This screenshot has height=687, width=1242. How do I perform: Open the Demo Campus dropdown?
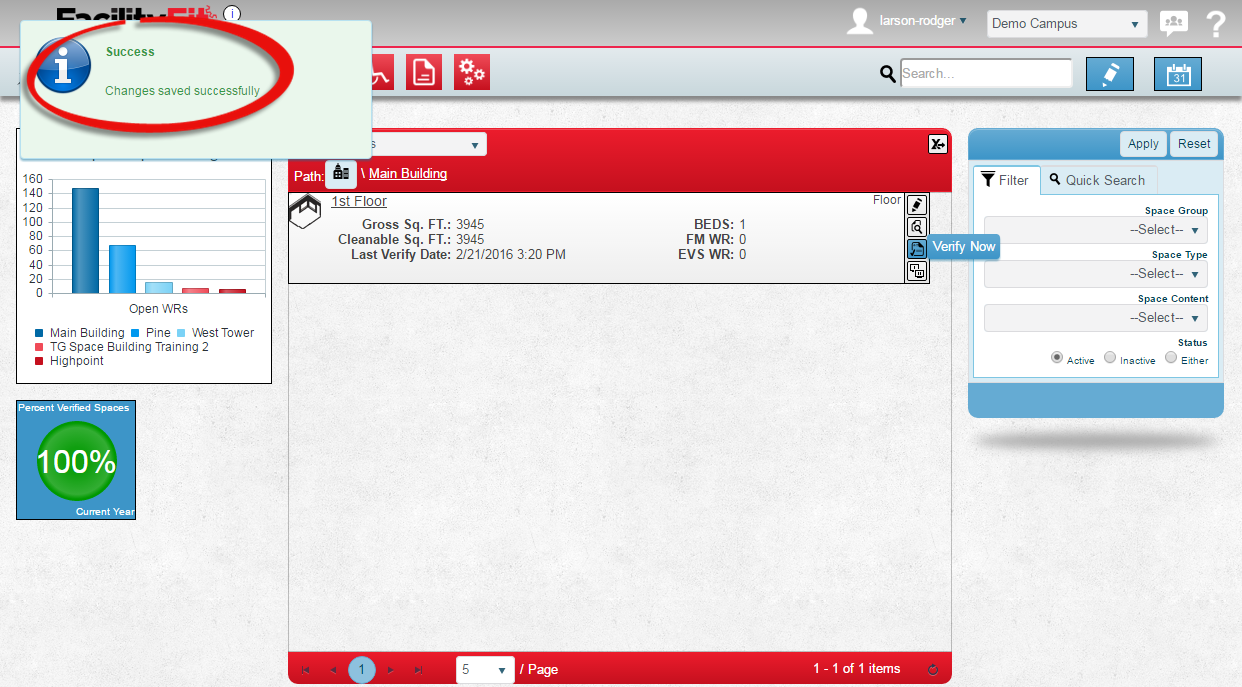click(1066, 24)
